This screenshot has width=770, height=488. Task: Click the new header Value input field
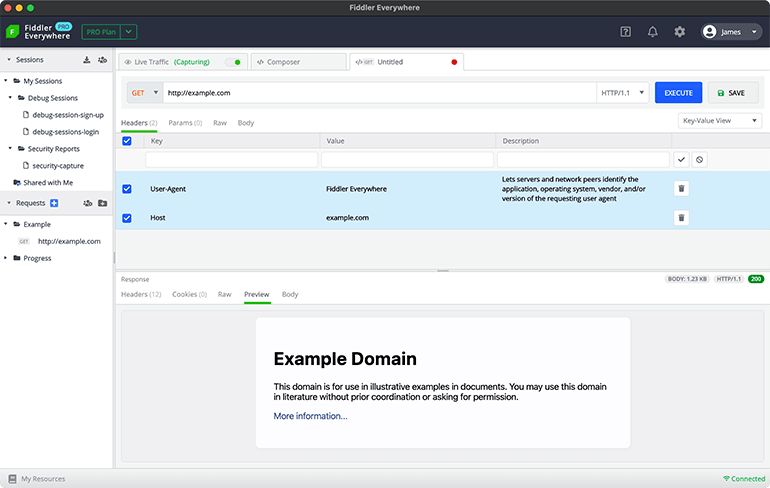click(x=407, y=160)
